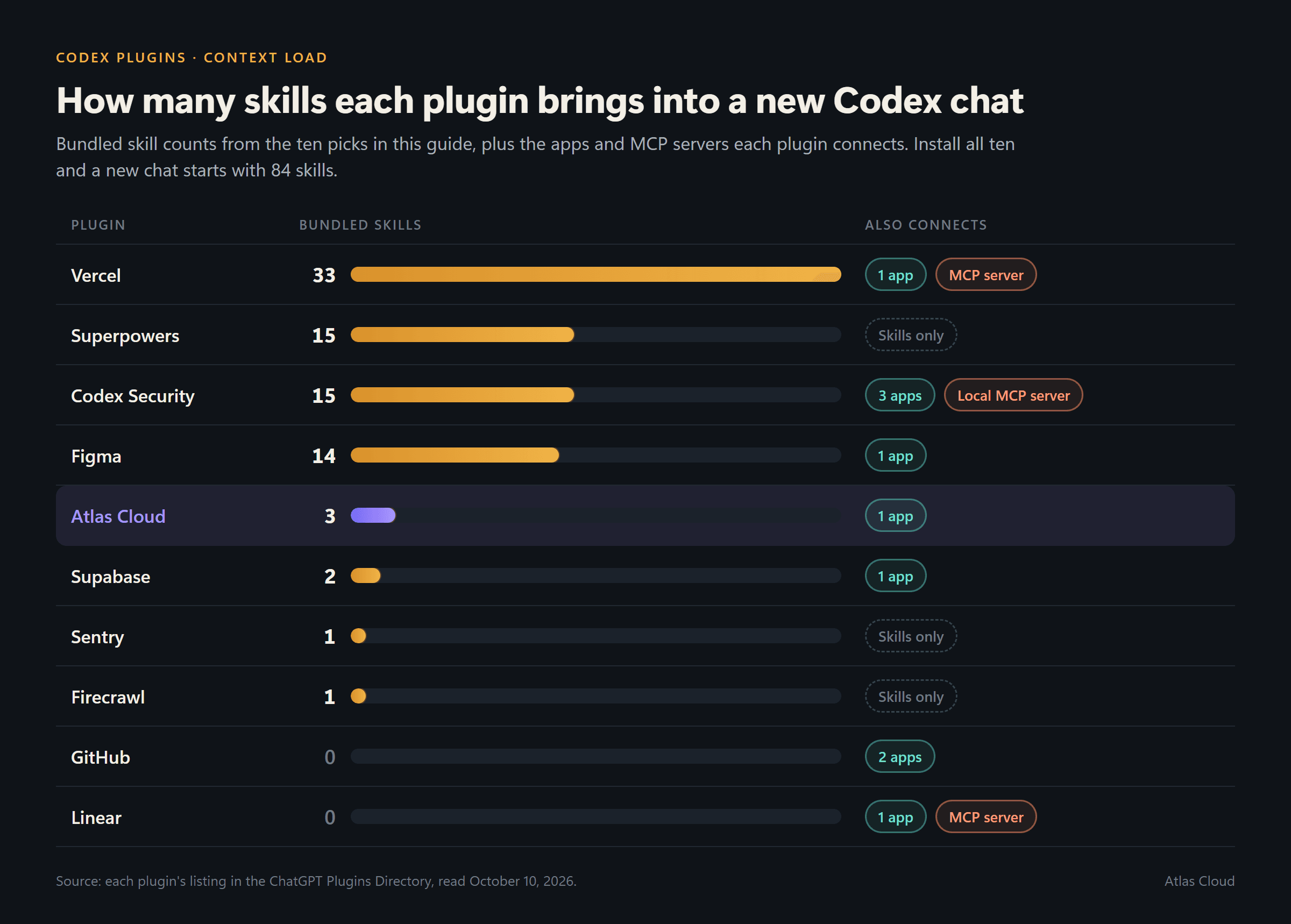Click the empty GitHub skill bar track
Image resolution: width=1291 pixels, height=924 pixels.
(595, 756)
